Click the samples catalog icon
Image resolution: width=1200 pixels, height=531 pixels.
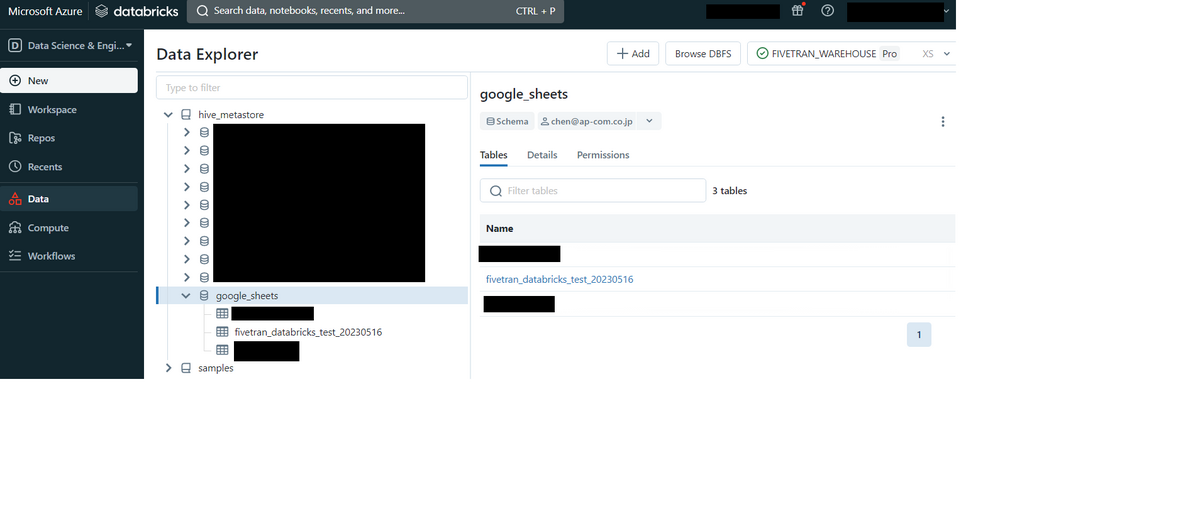(186, 368)
